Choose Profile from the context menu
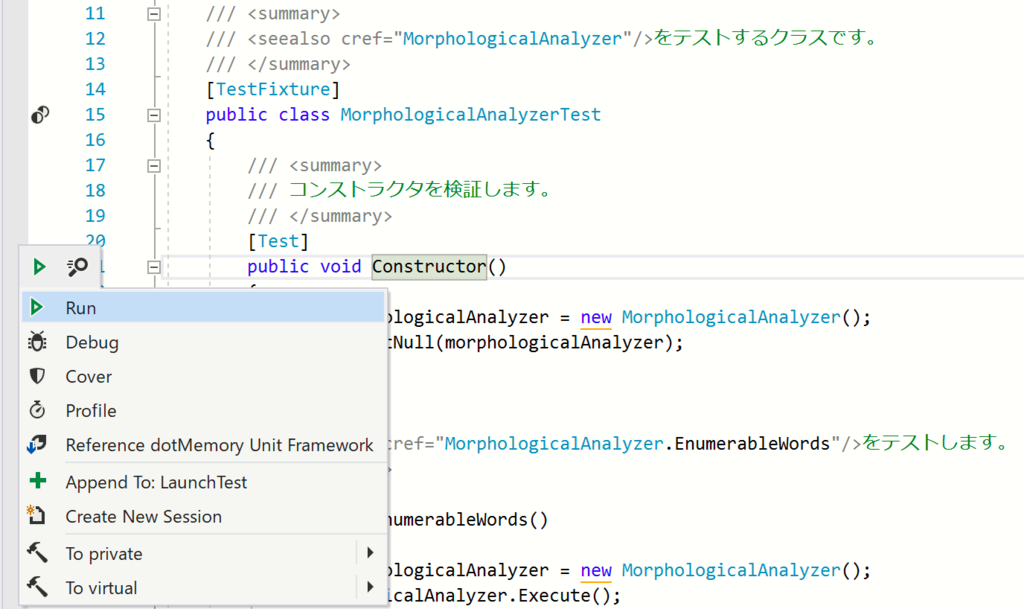Viewport: 1024px width, 609px height. pos(204,411)
